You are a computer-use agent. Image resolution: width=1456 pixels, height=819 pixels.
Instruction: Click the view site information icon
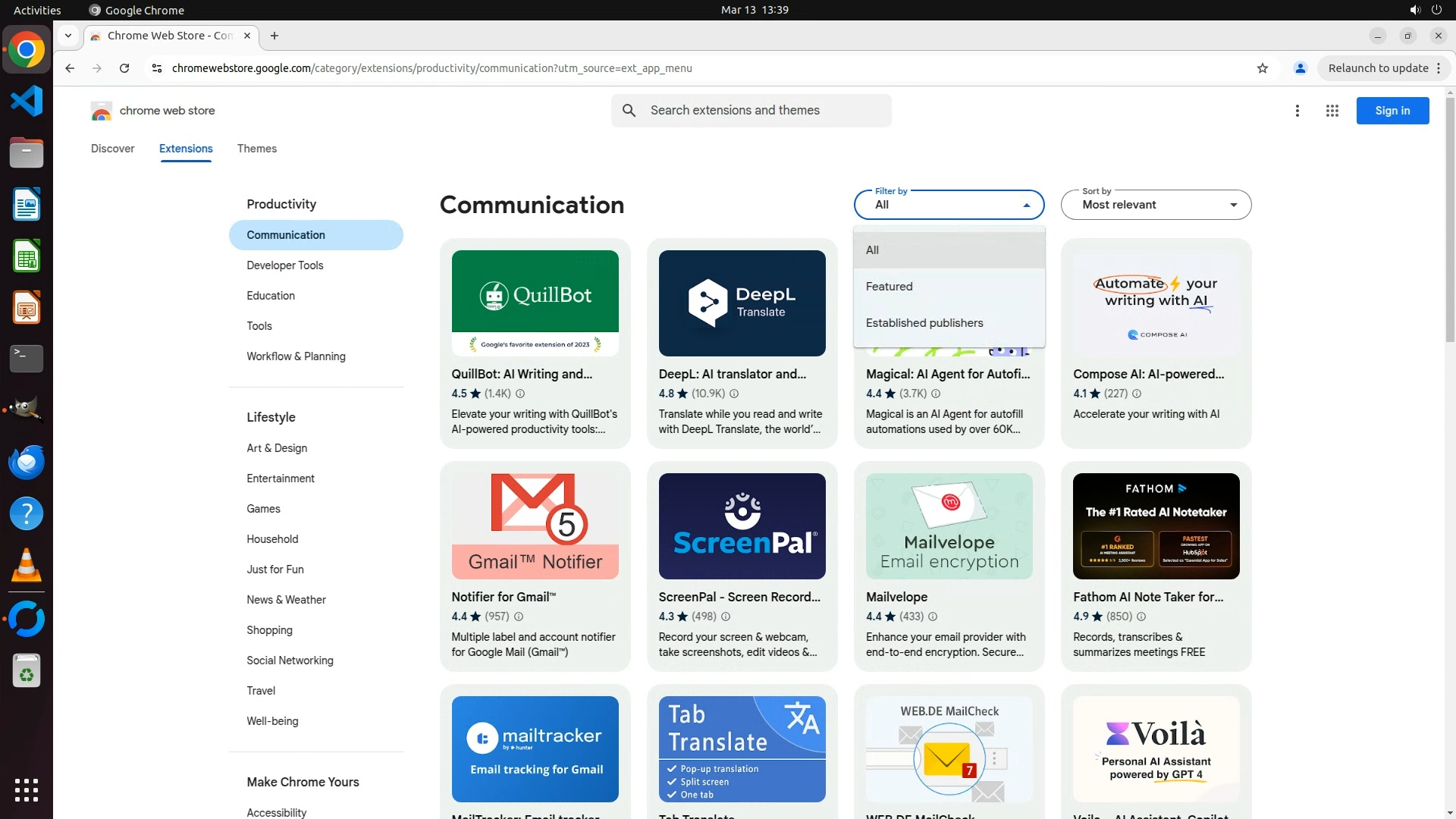(157, 68)
